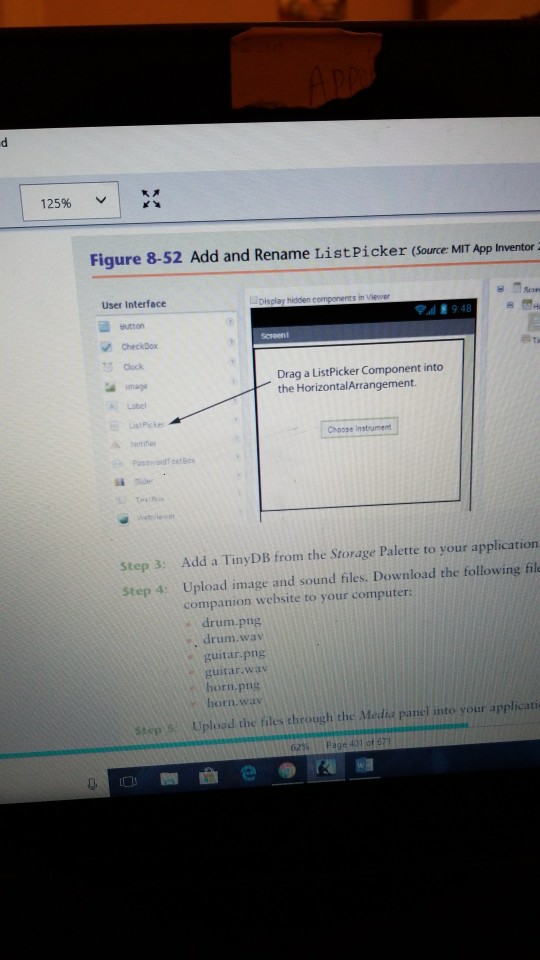
Task: Click the 'Choose Instrument' button in viewer
Action: pos(359,428)
